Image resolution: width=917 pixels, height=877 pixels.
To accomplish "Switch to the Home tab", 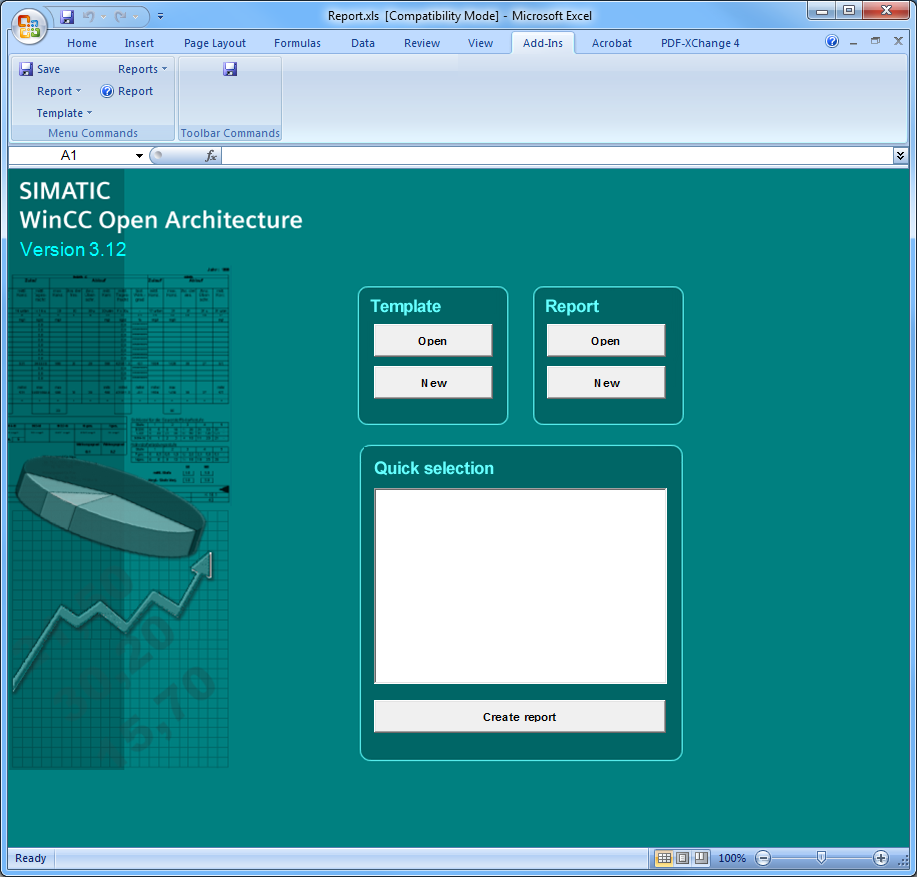I will (82, 43).
